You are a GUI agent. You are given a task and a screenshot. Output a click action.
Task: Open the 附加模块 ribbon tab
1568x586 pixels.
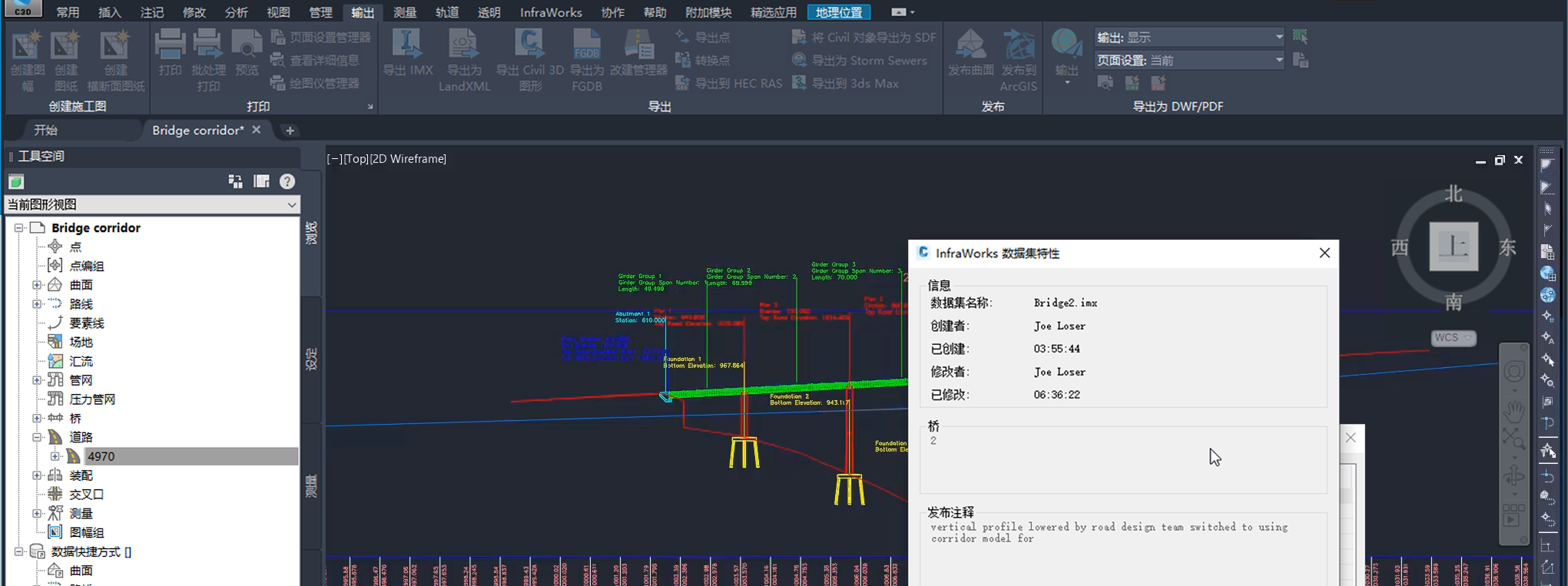(708, 12)
